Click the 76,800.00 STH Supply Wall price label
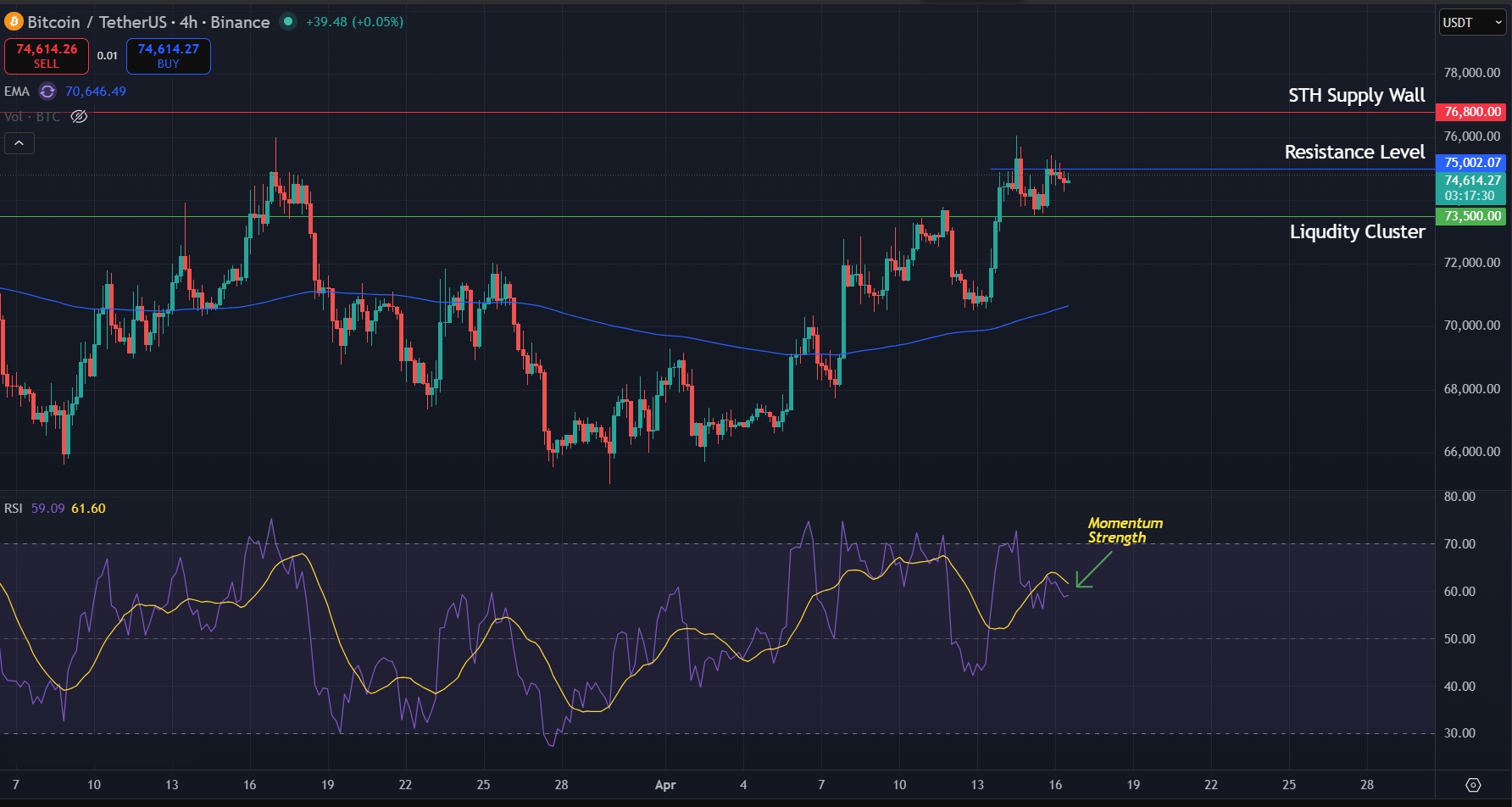Viewport: 1512px width, 807px height. 1472,111
